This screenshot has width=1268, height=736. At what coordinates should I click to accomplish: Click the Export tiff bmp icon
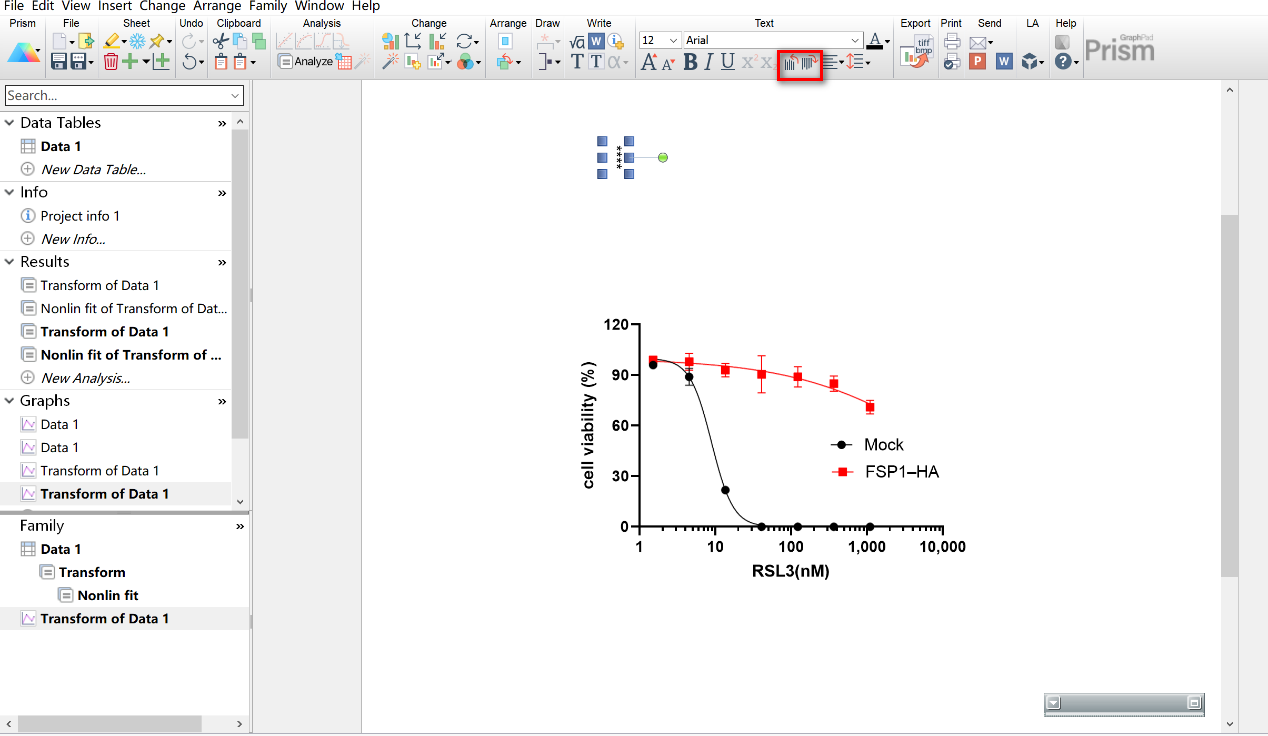point(916,52)
